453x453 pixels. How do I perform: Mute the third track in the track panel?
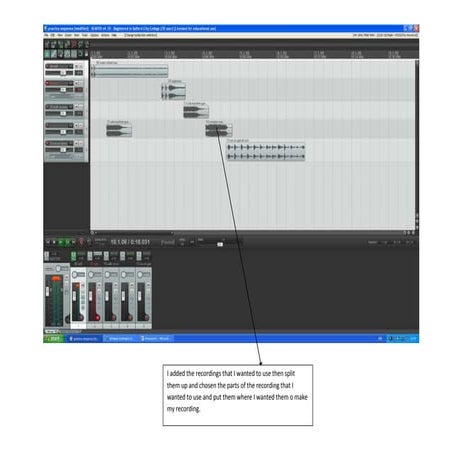point(76,107)
